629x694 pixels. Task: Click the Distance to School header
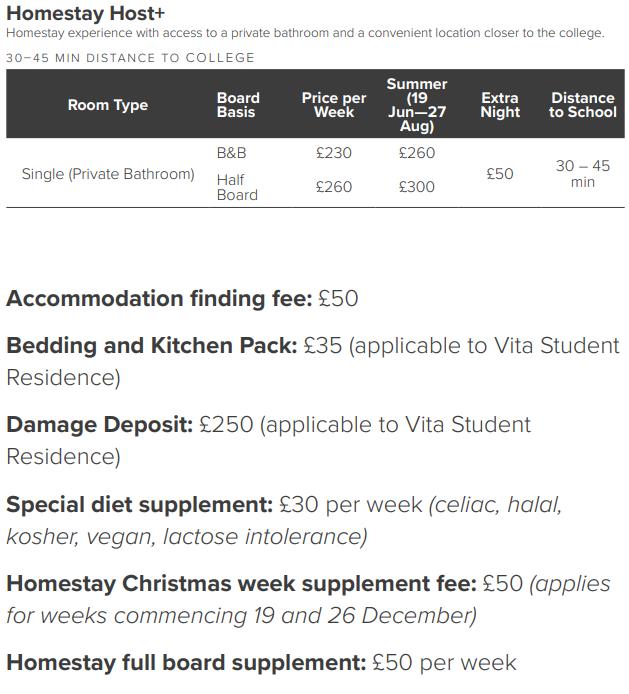tap(582, 105)
